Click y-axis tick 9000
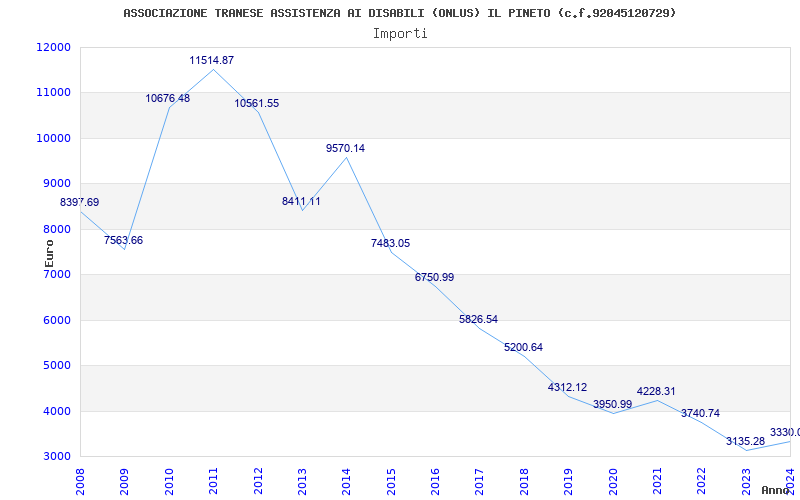The image size is (800, 500). point(57,184)
